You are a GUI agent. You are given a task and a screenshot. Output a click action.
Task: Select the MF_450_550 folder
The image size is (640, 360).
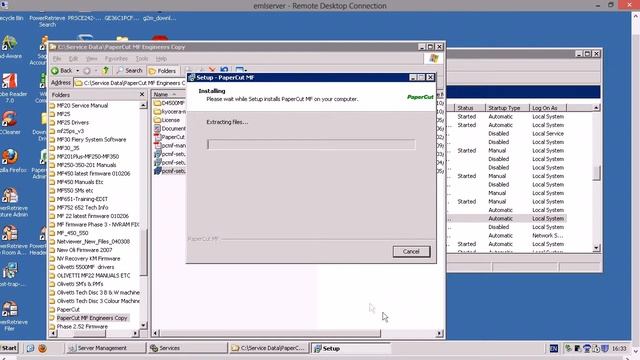click(x=72, y=233)
